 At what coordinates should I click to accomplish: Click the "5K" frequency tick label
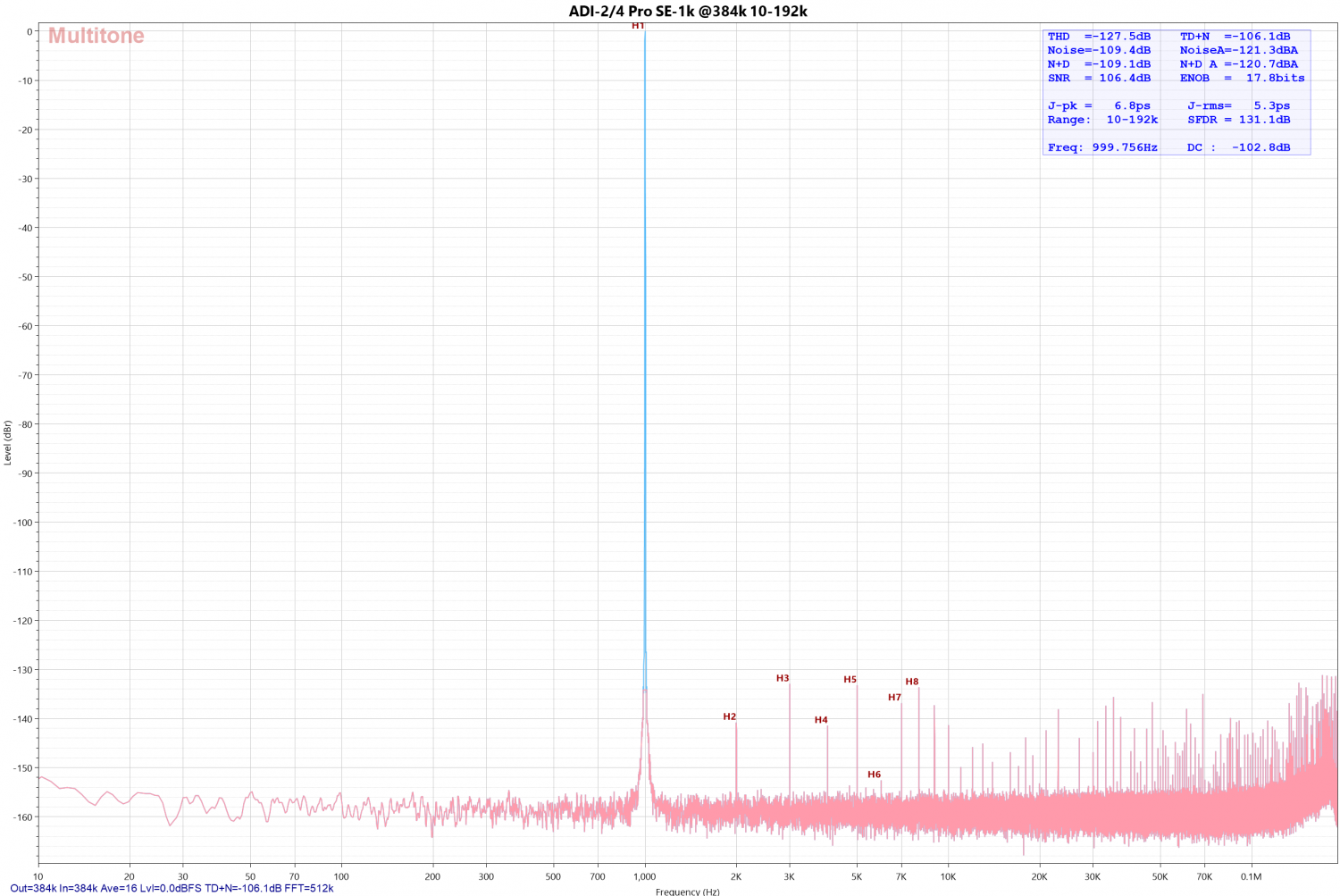click(x=857, y=876)
